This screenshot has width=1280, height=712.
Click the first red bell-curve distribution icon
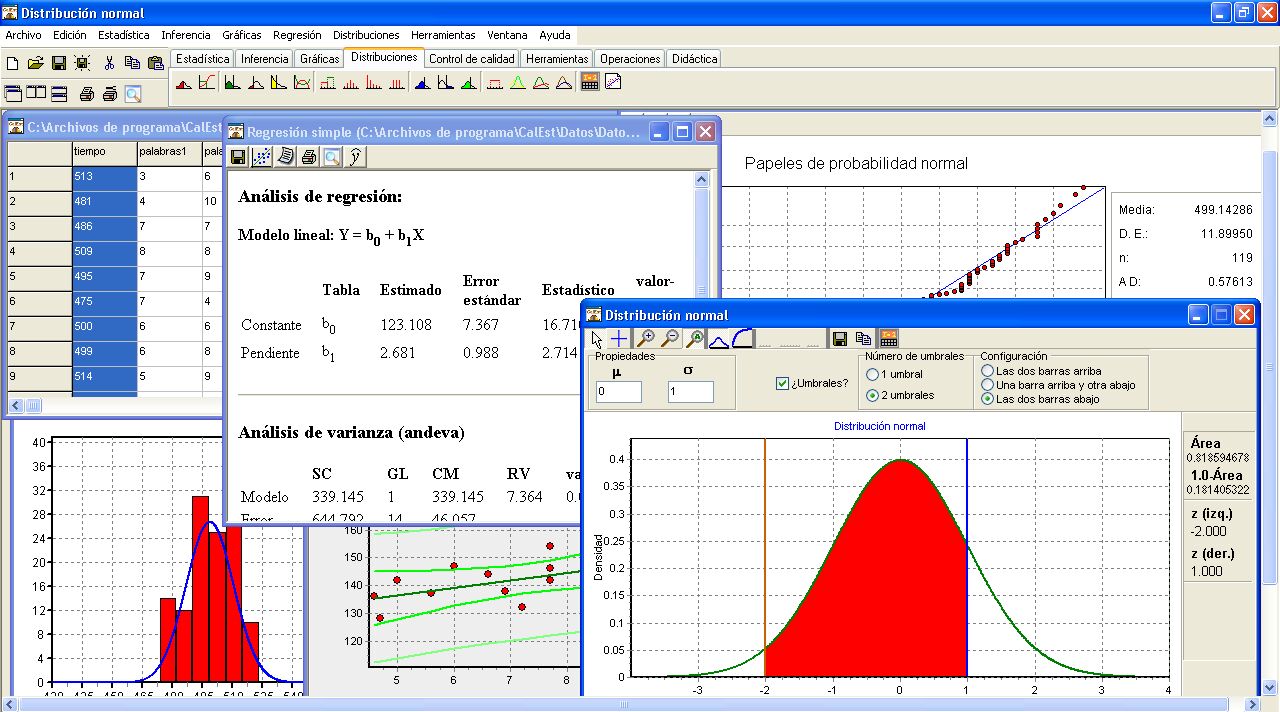click(x=184, y=83)
